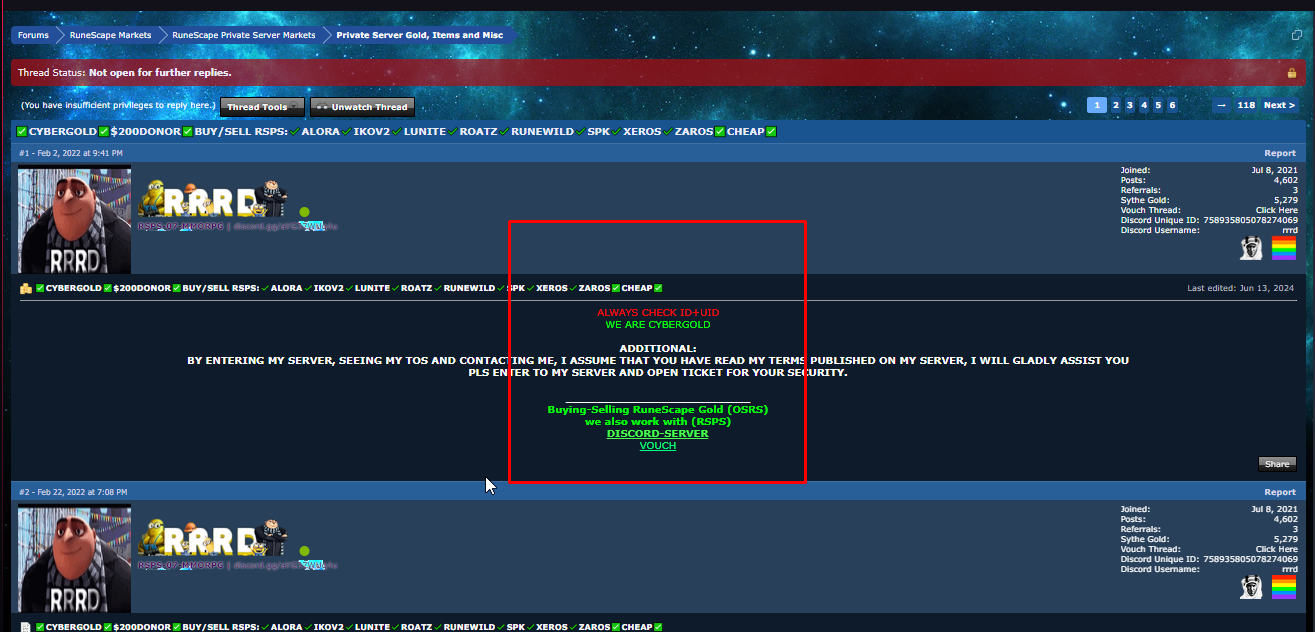Click the Next > page button
1315x632 pixels.
[1279, 105]
